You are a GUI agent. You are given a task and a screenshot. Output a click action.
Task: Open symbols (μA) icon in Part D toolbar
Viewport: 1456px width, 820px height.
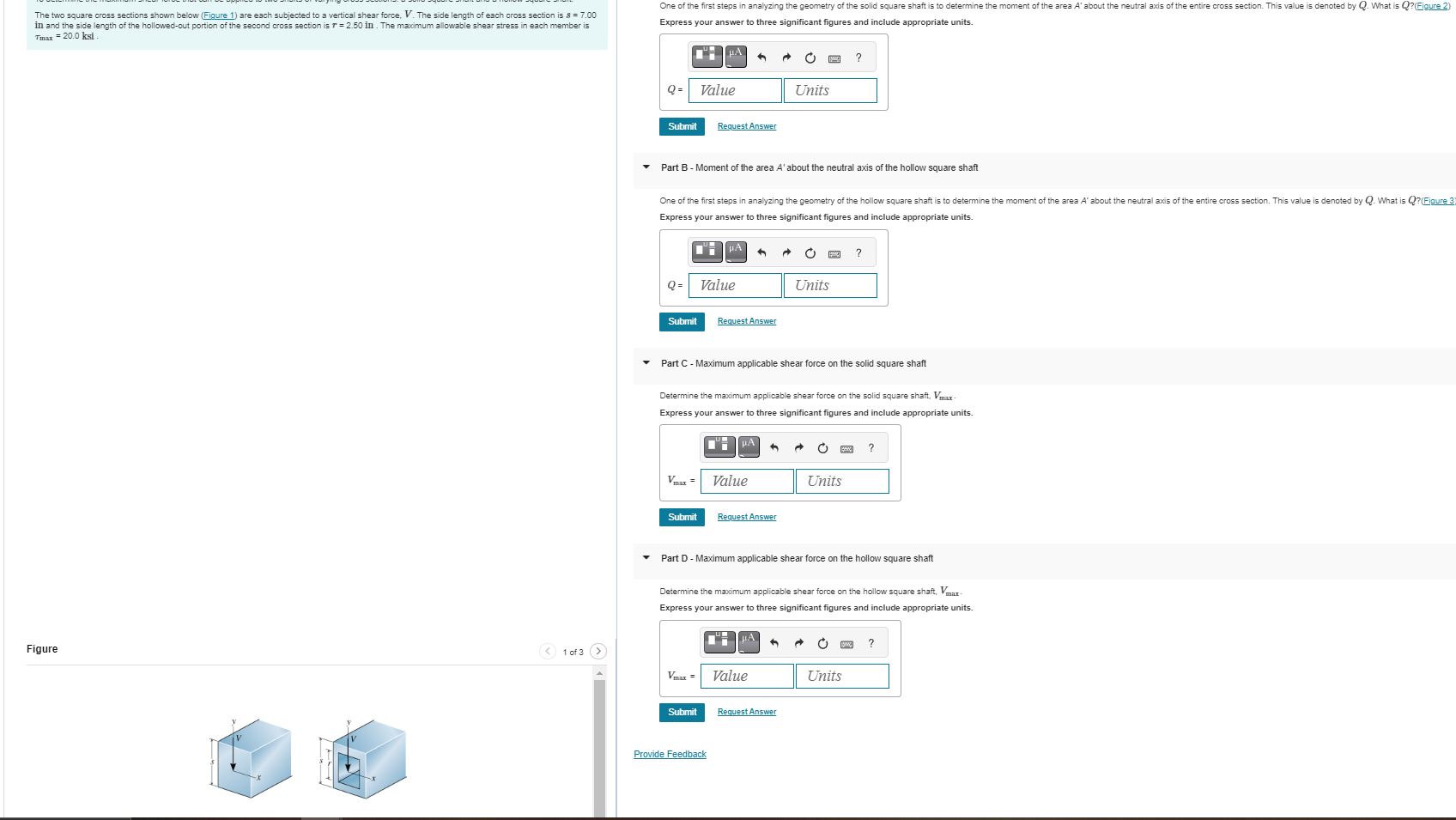[x=749, y=641]
